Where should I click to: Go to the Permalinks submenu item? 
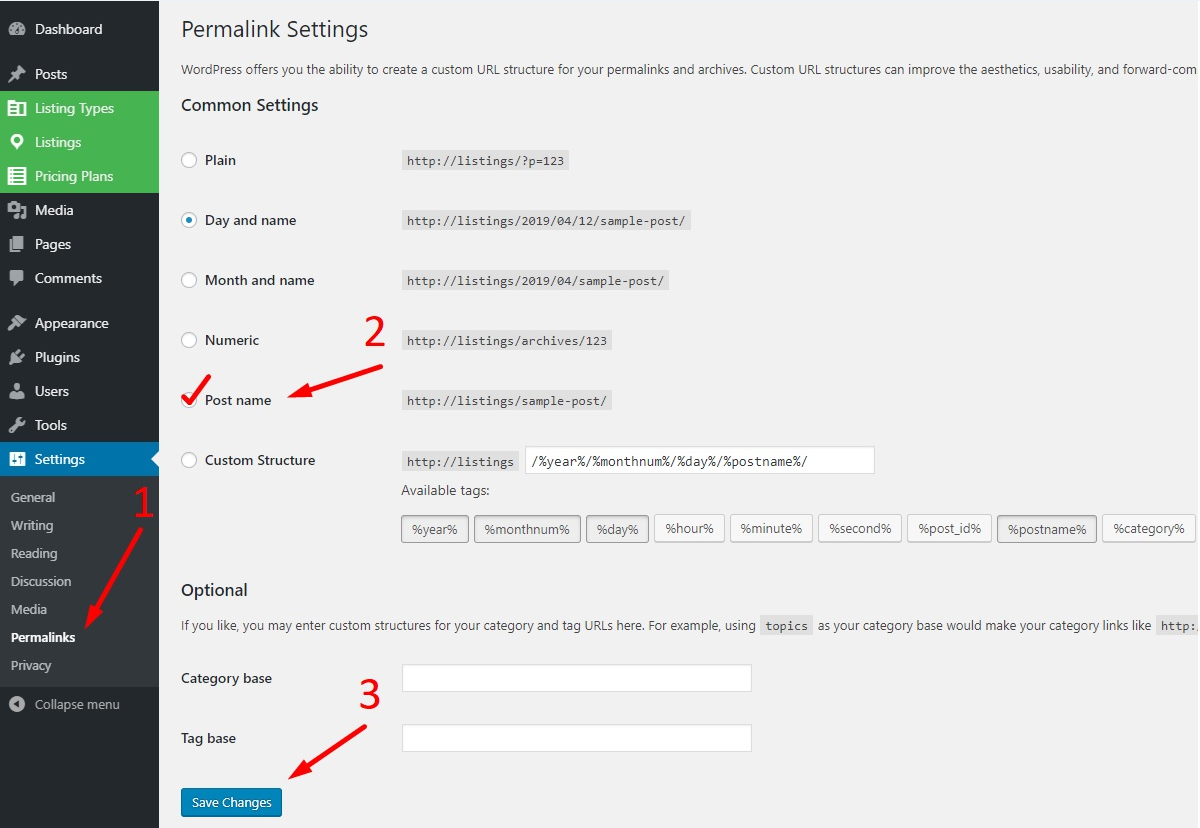[43, 637]
